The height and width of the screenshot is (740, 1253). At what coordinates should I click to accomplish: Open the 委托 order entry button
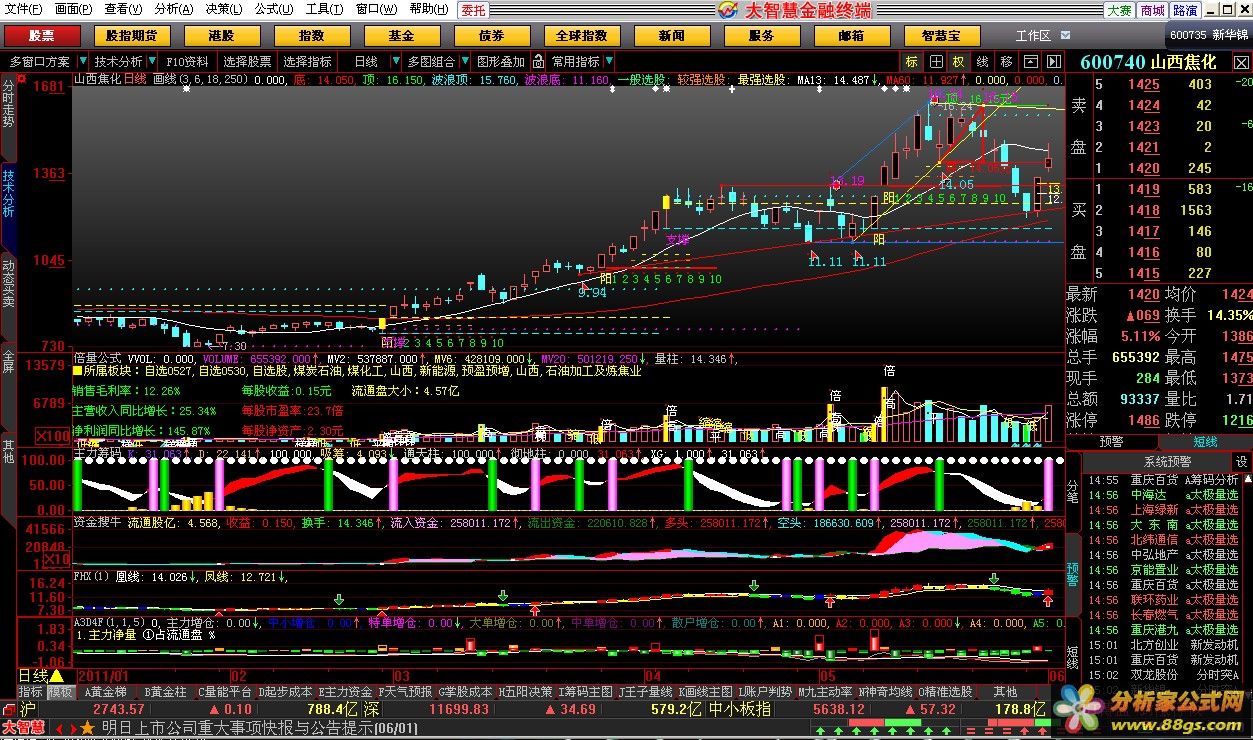pyautogui.click(x=473, y=10)
